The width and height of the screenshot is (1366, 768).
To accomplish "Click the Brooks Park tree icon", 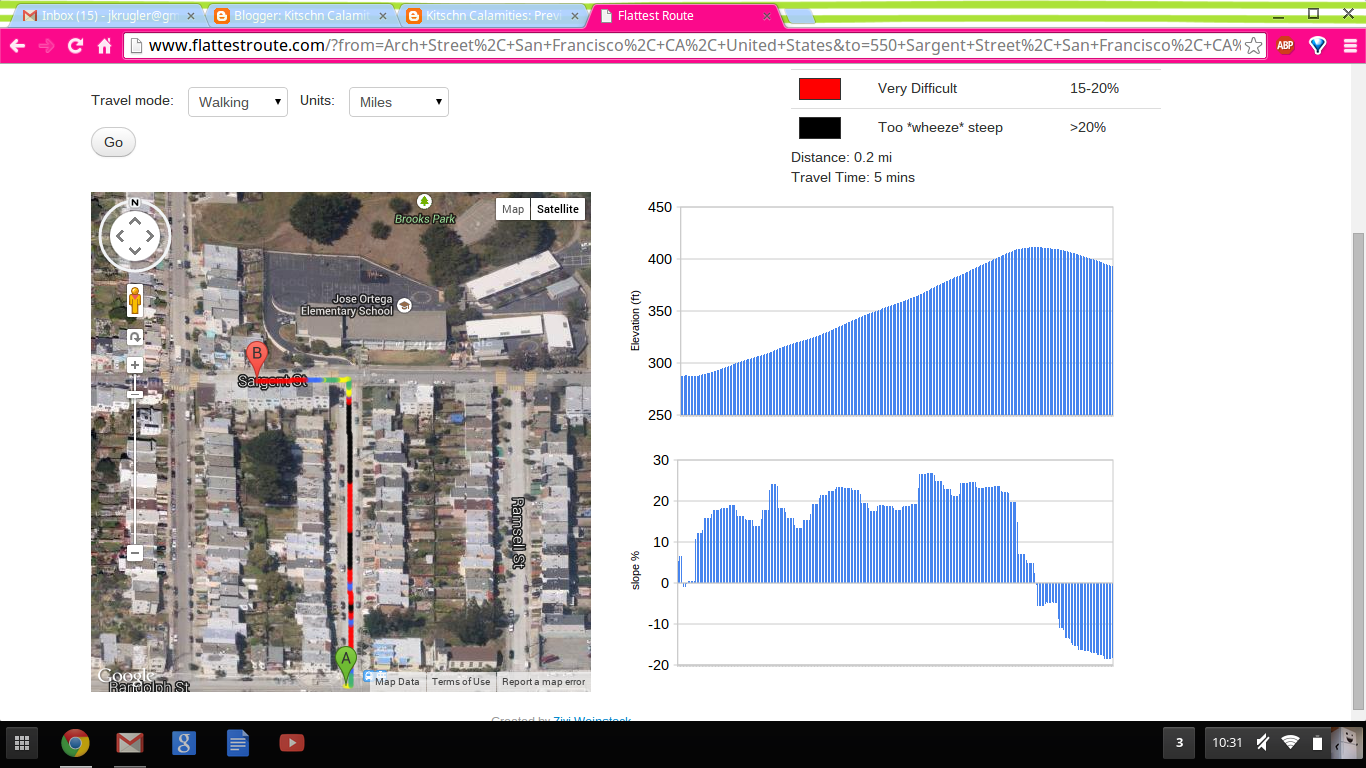I will click(424, 202).
